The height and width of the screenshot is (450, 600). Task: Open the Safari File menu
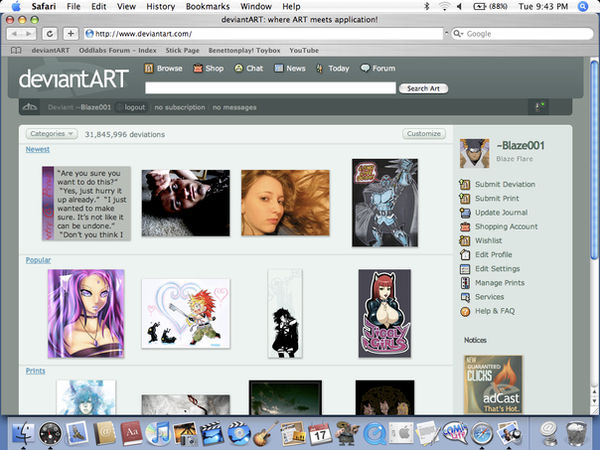point(73,7)
